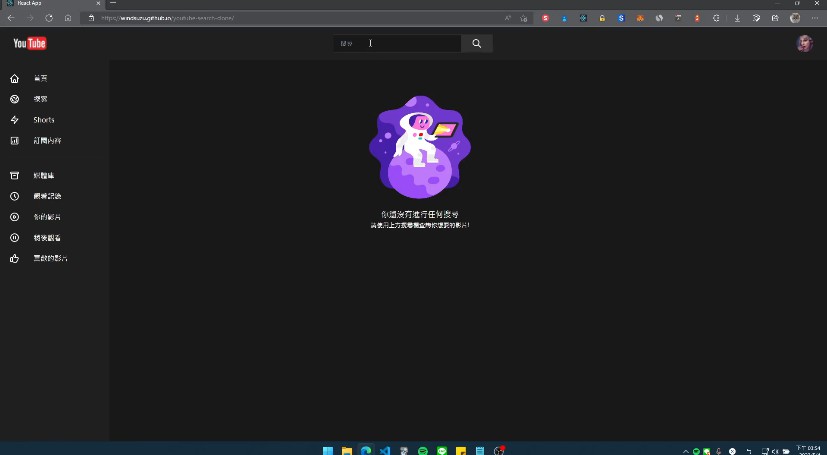Click the Shorts lightning icon

click(x=14, y=120)
